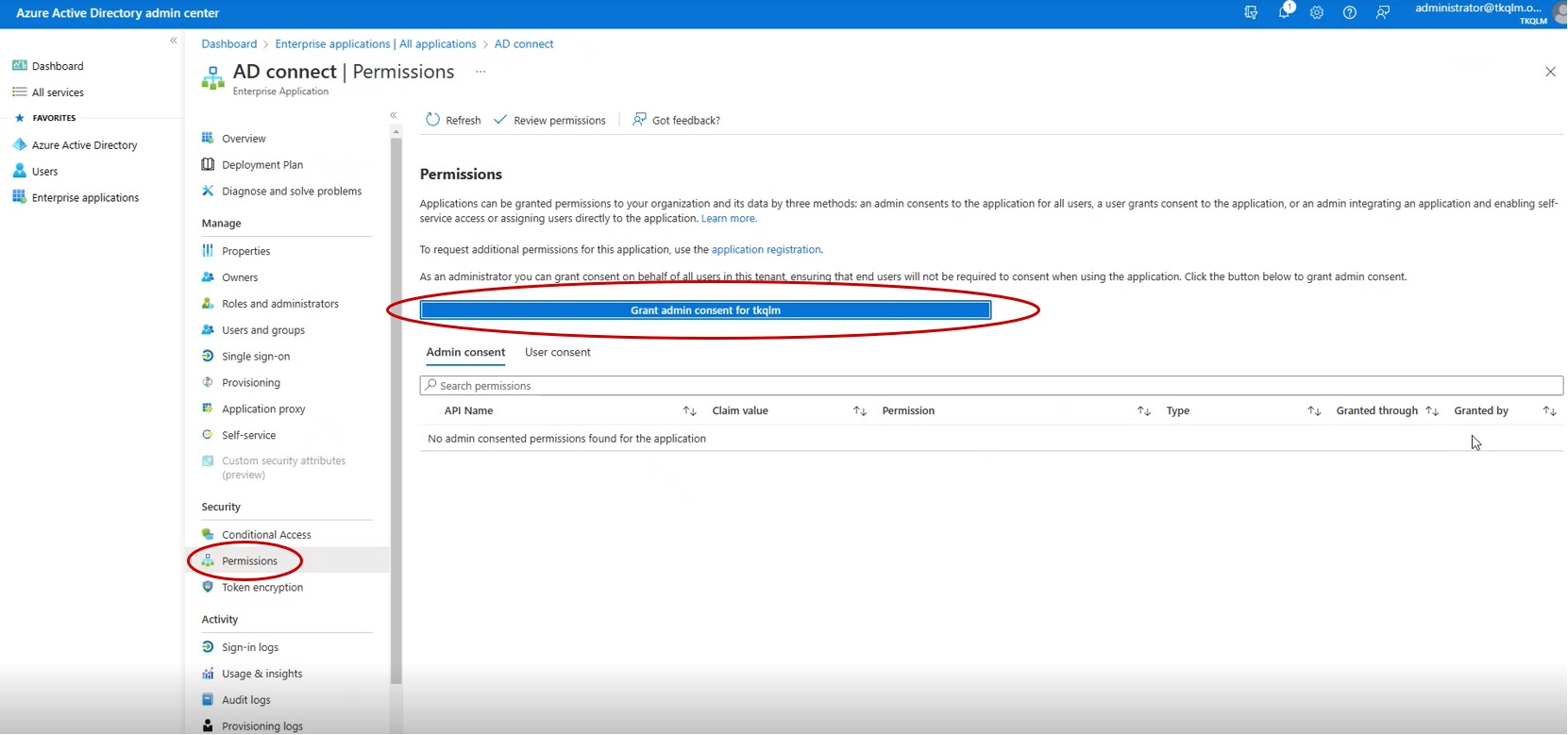Click the Diagnose and solve problems wrench icon

(208, 191)
